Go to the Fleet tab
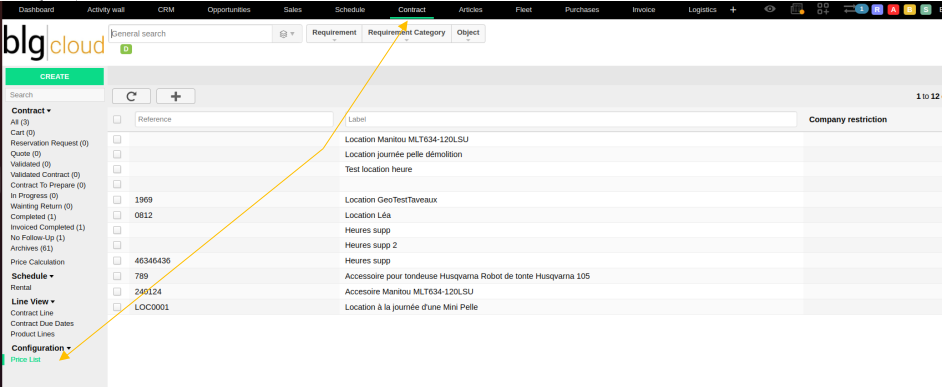Image resolution: width=945 pixels, height=387 pixels. pos(524,10)
